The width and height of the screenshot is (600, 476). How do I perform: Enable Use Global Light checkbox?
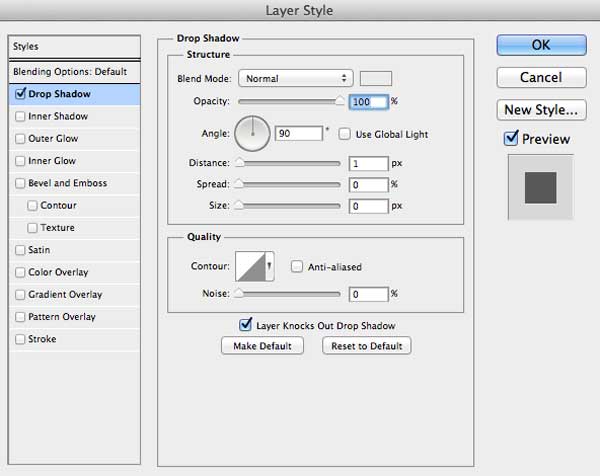tap(344, 134)
